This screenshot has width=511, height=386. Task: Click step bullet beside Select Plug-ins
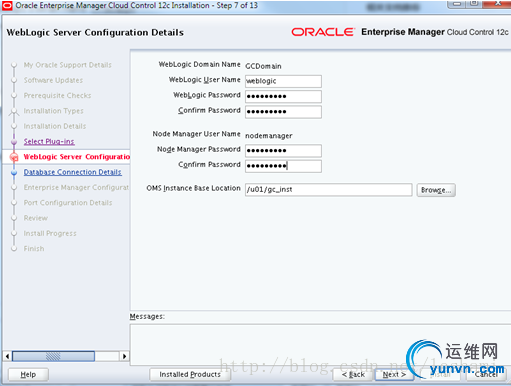tap(14, 142)
